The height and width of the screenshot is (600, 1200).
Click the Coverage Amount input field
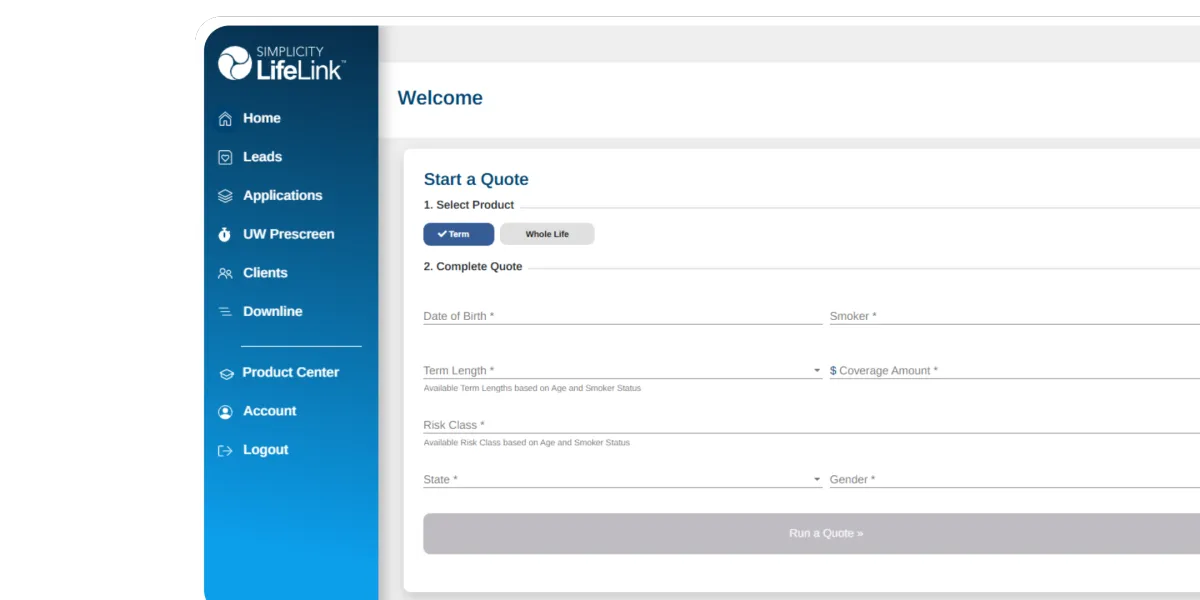pyautogui.click(x=1014, y=371)
